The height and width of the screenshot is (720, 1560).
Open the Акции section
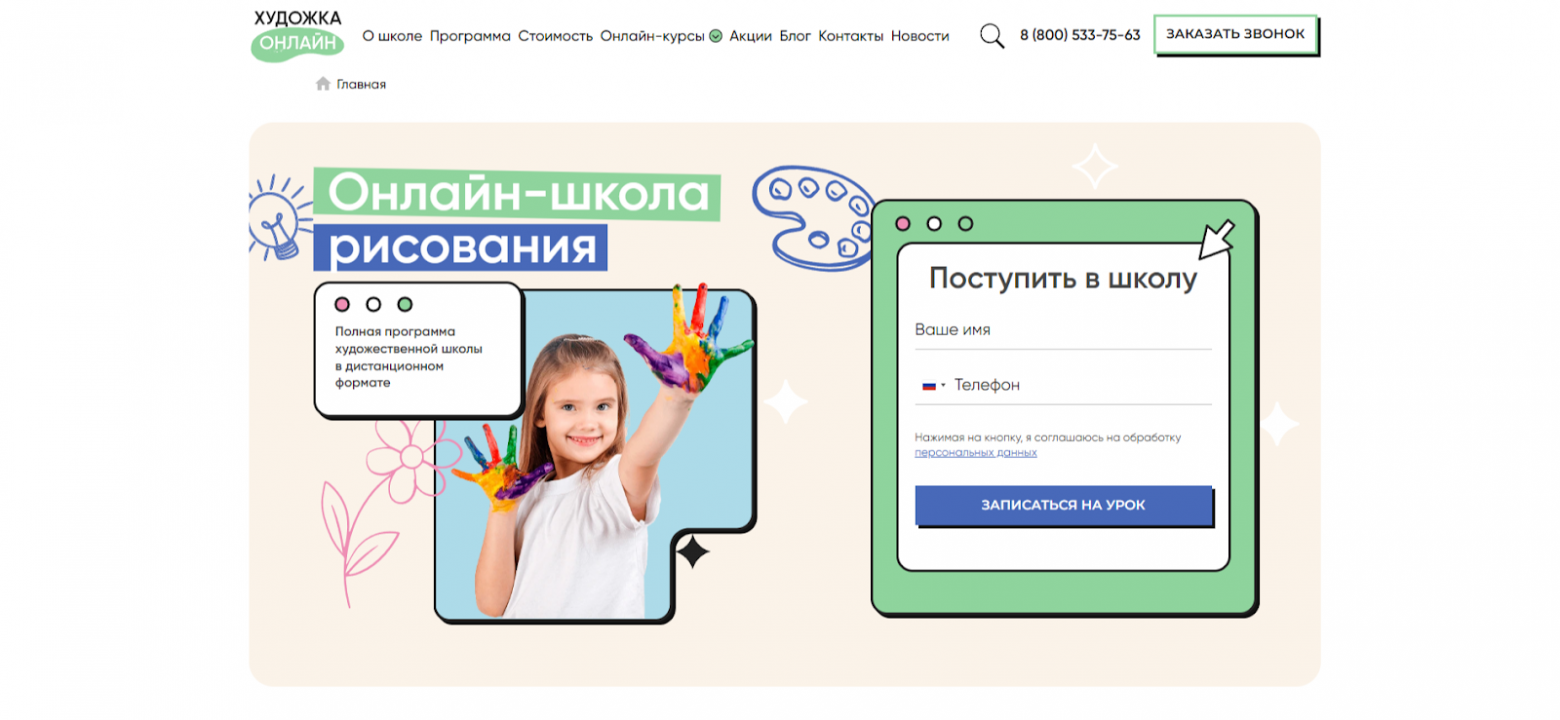[x=751, y=36]
